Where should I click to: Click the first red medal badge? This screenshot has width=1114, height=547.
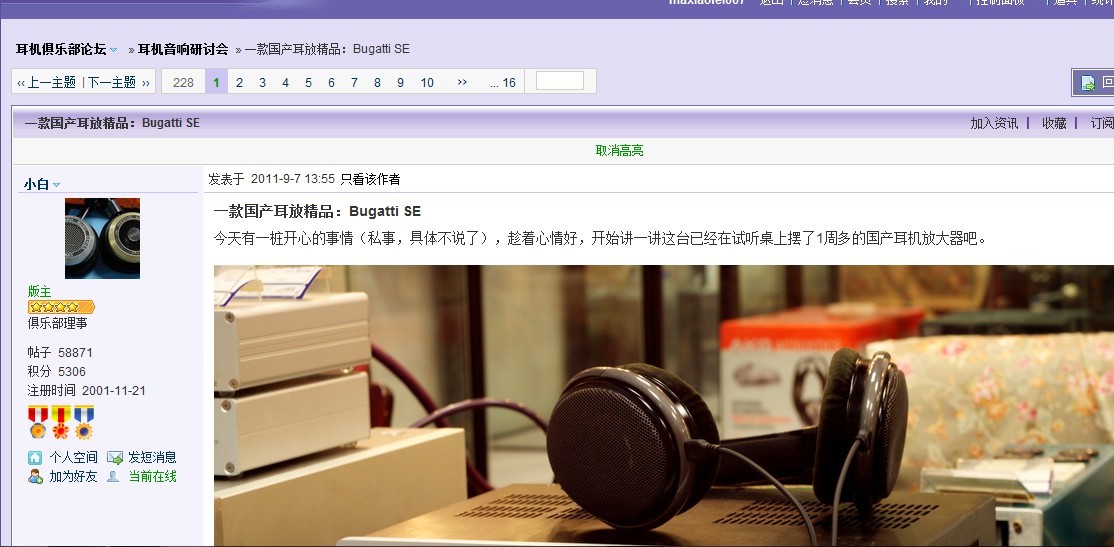click(x=38, y=422)
